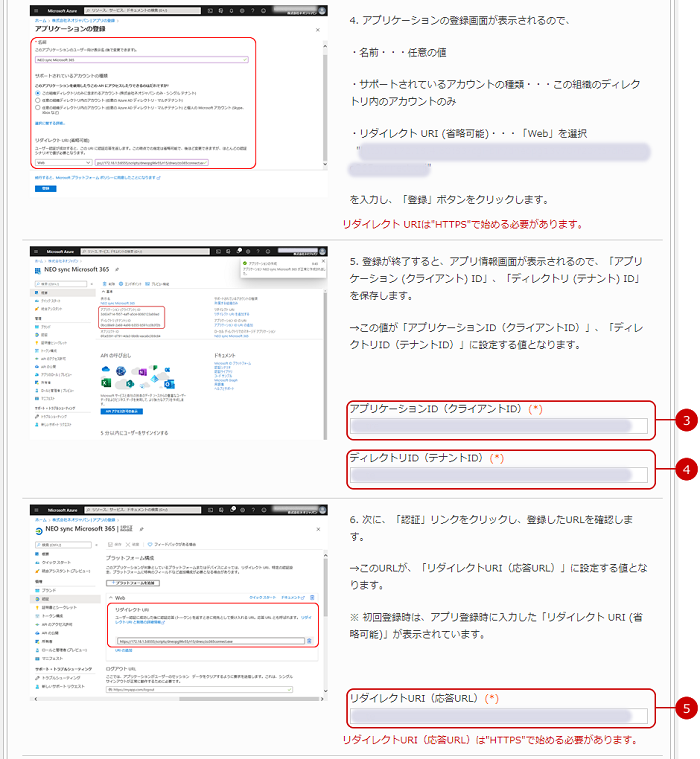Screen dimensions: 700x759
Task: Click the Directory ID (Tenant ID) input field
Action: 497,475
